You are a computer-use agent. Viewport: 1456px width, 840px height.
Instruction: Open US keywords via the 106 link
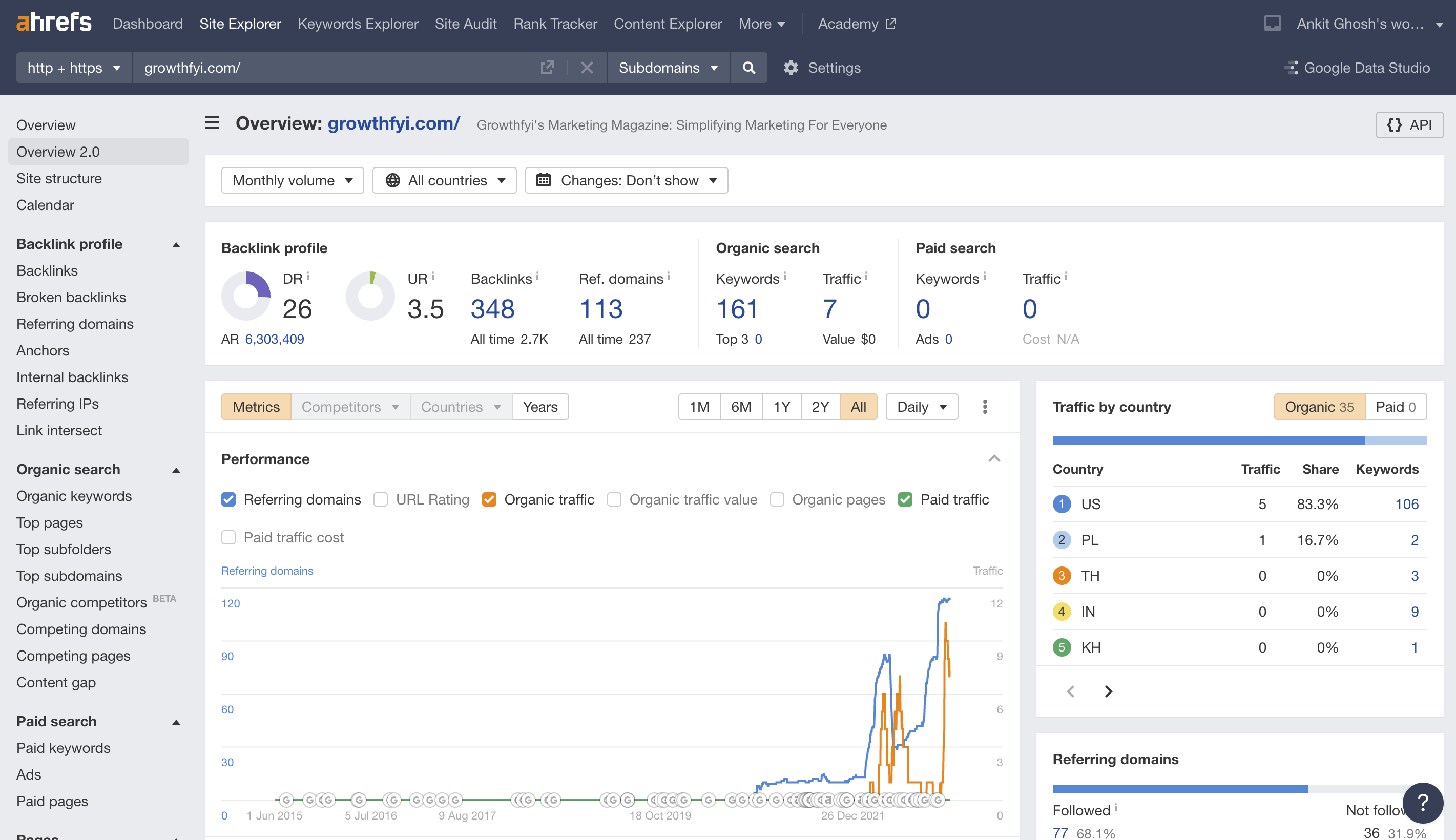(x=1407, y=503)
